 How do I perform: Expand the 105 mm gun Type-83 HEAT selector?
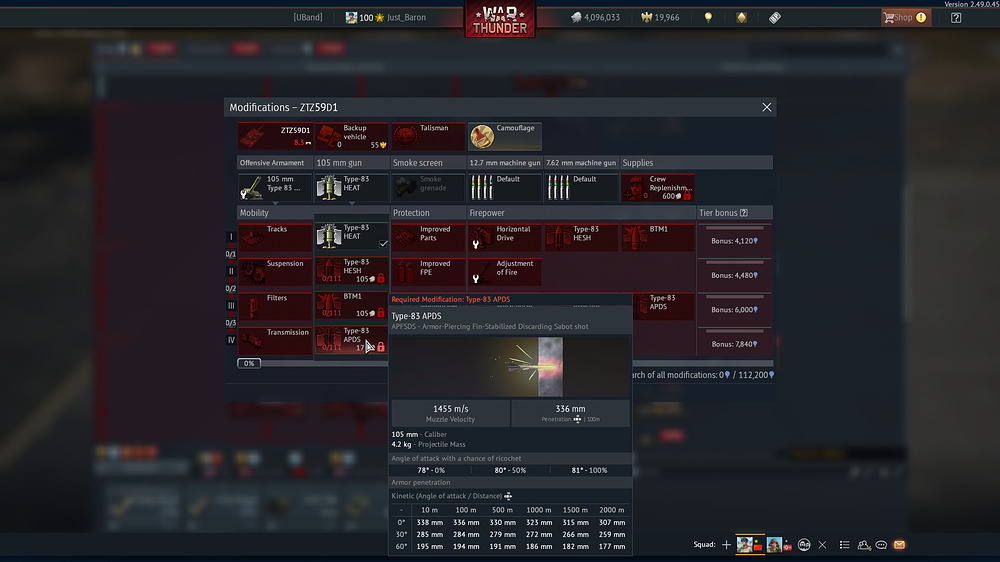pyautogui.click(x=351, y=187)
